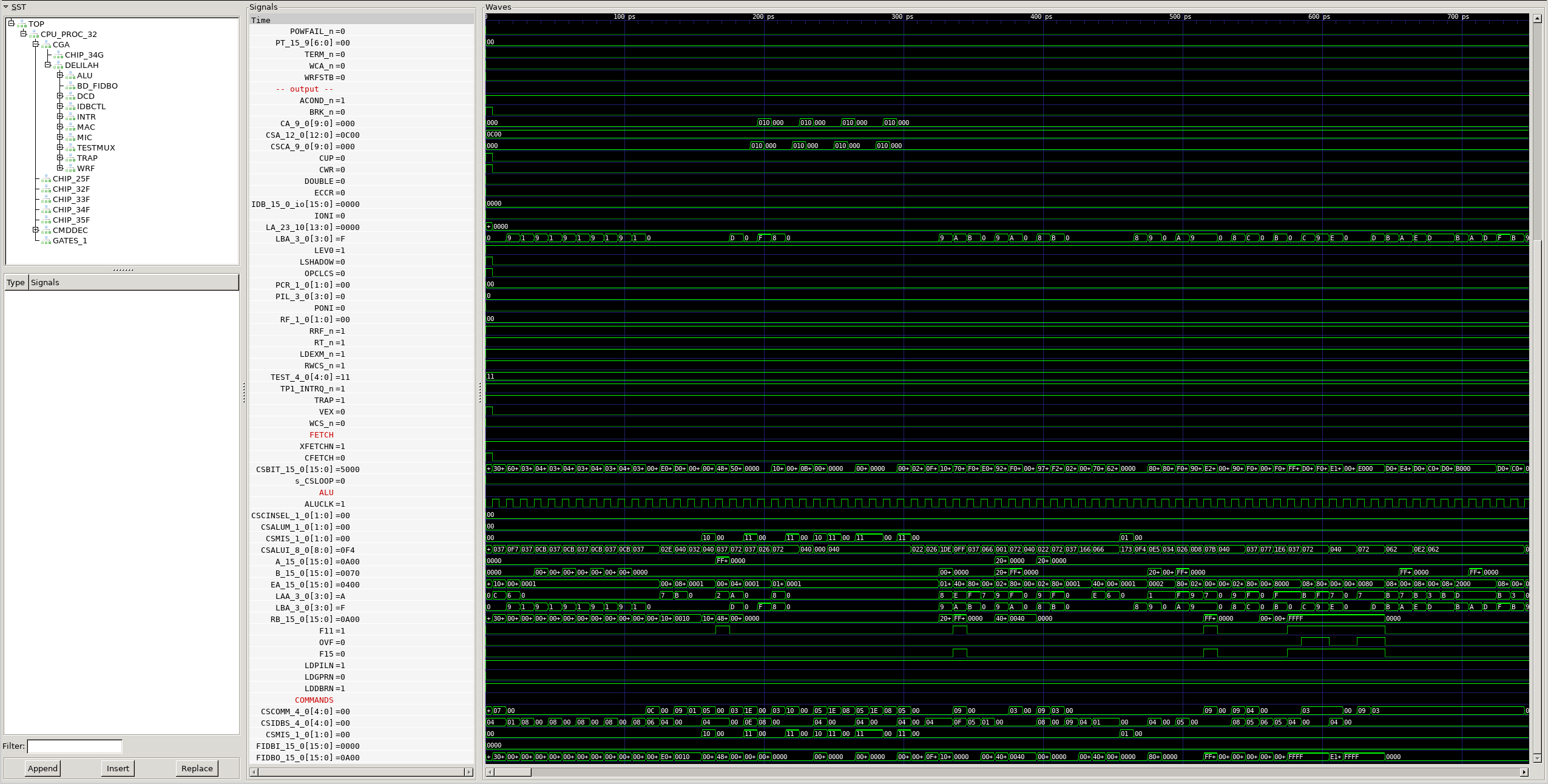
Task: Select the ALUCLK signal row
Action: [x=361, y=504]
